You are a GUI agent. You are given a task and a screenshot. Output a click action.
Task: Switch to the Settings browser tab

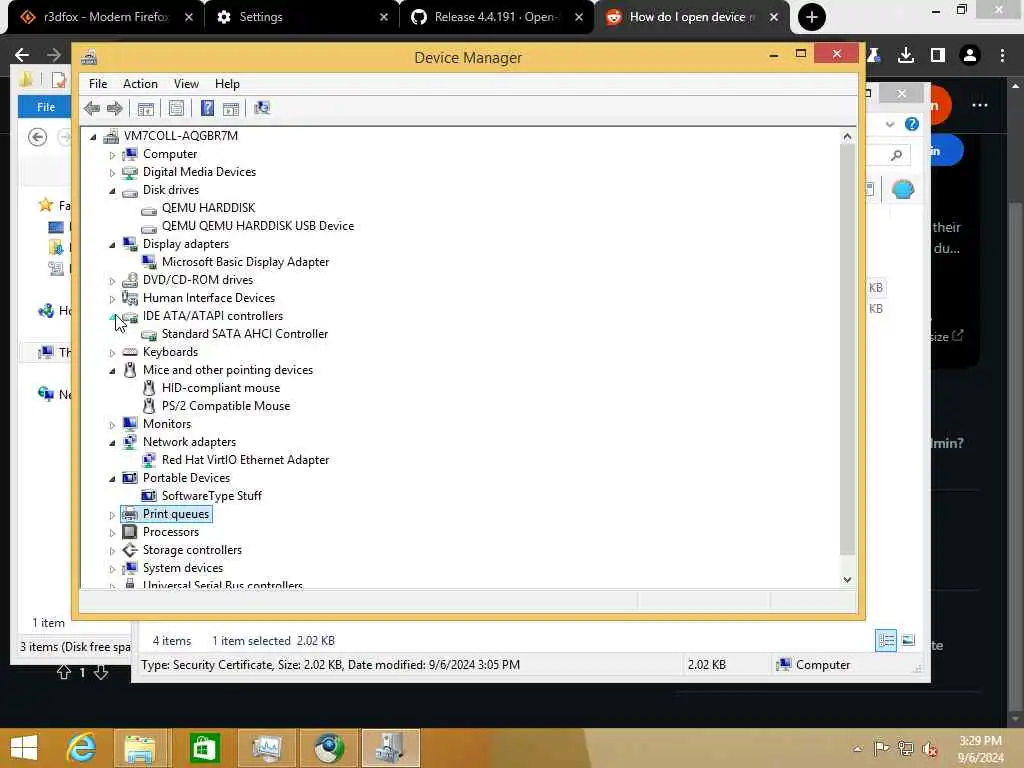pyautogui.click(x=301, y=17)
